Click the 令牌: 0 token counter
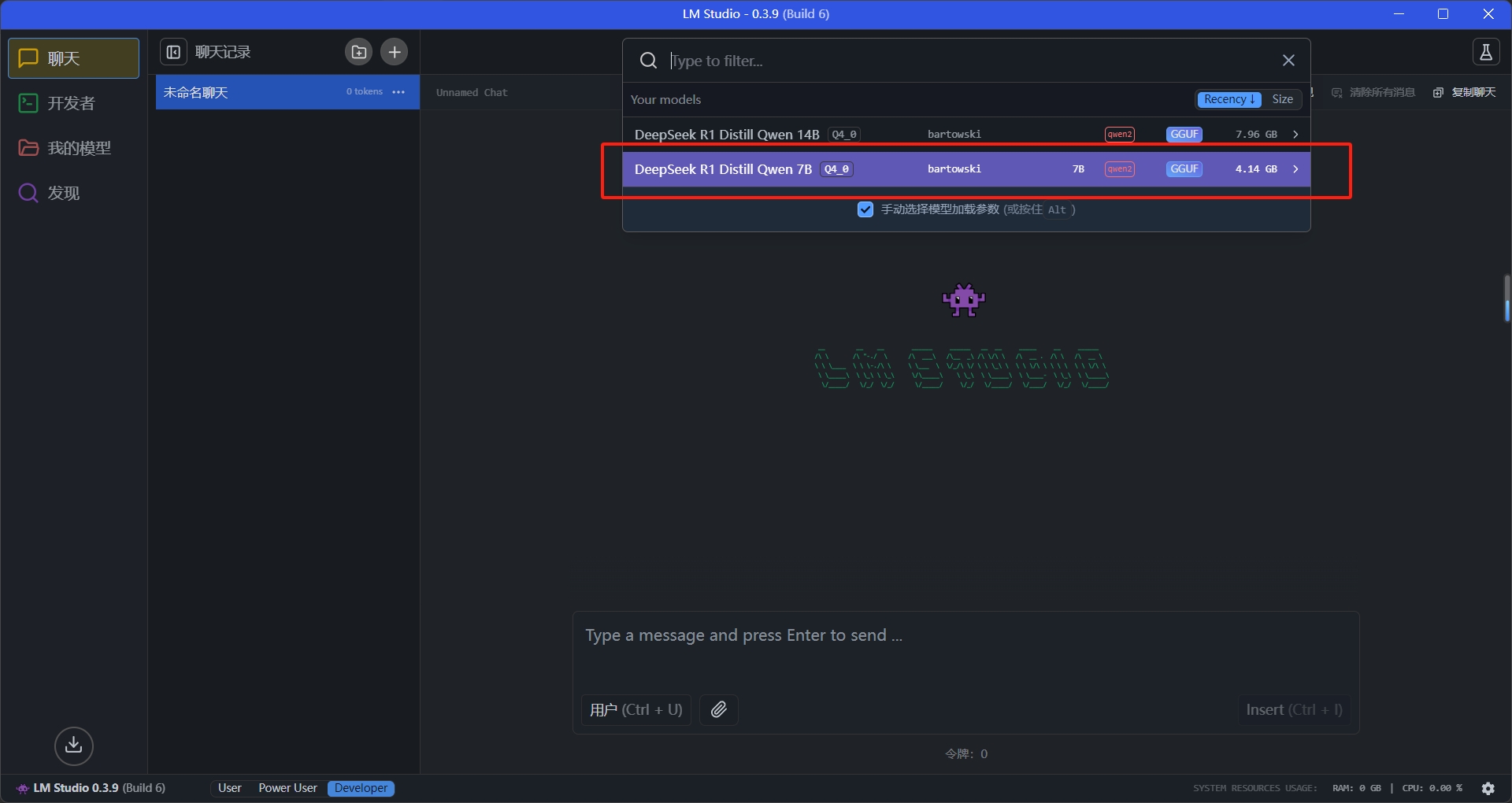1512x803 pixels. [966, 754]
